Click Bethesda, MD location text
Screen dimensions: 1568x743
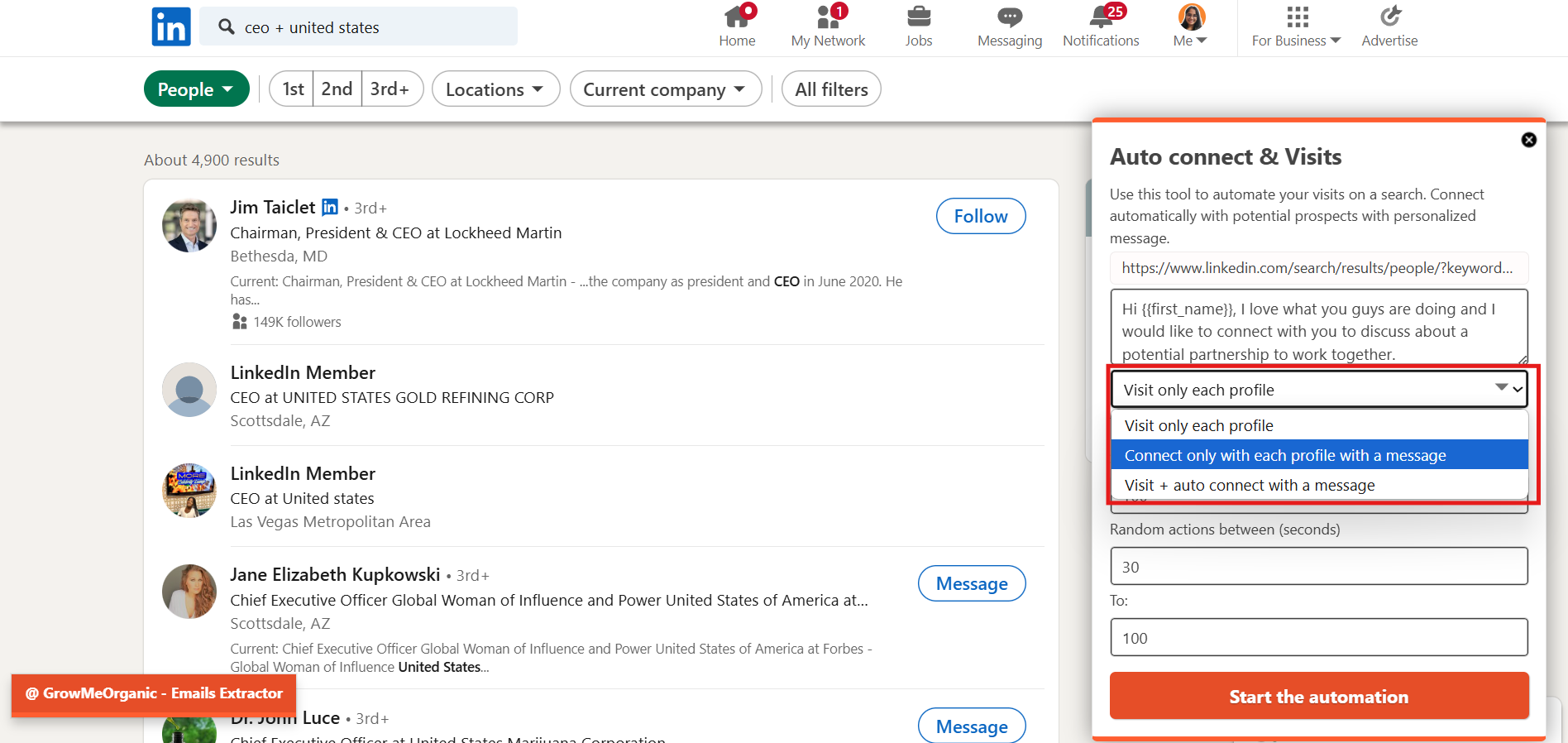[279, 256]
